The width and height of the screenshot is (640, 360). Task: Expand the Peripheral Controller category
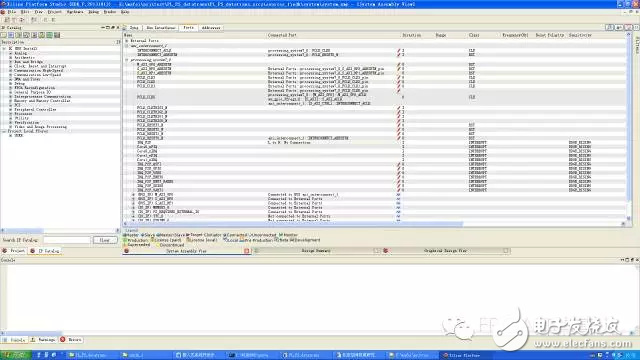(x=10, y=110)
